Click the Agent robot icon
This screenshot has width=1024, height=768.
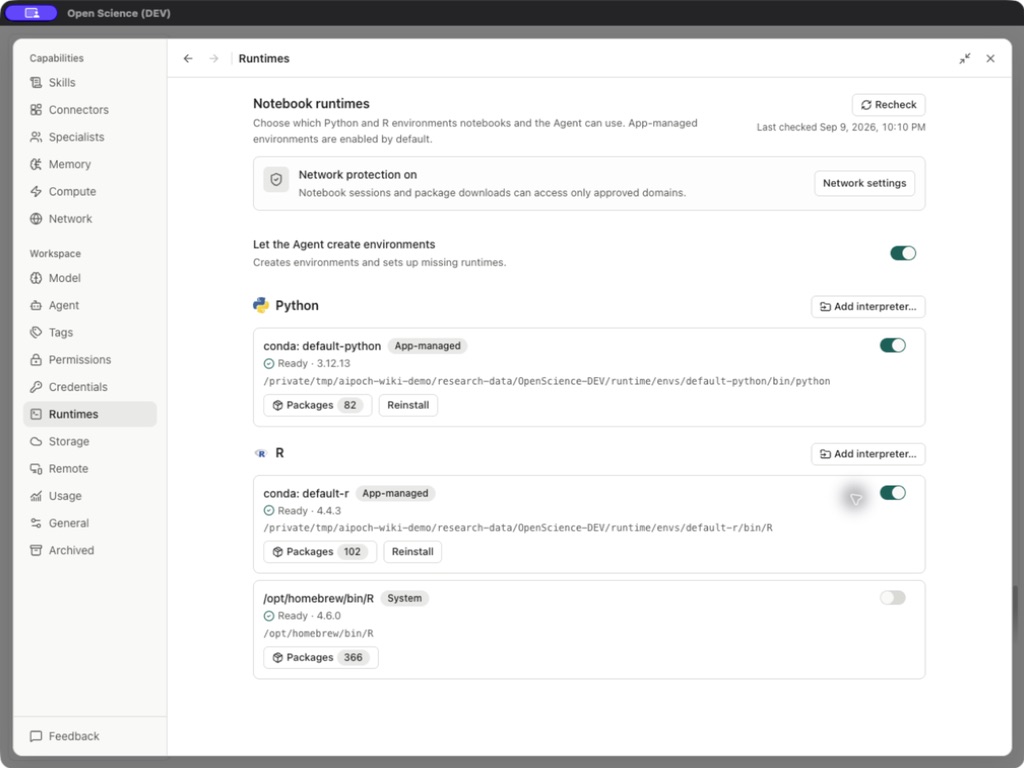point(36,306)
